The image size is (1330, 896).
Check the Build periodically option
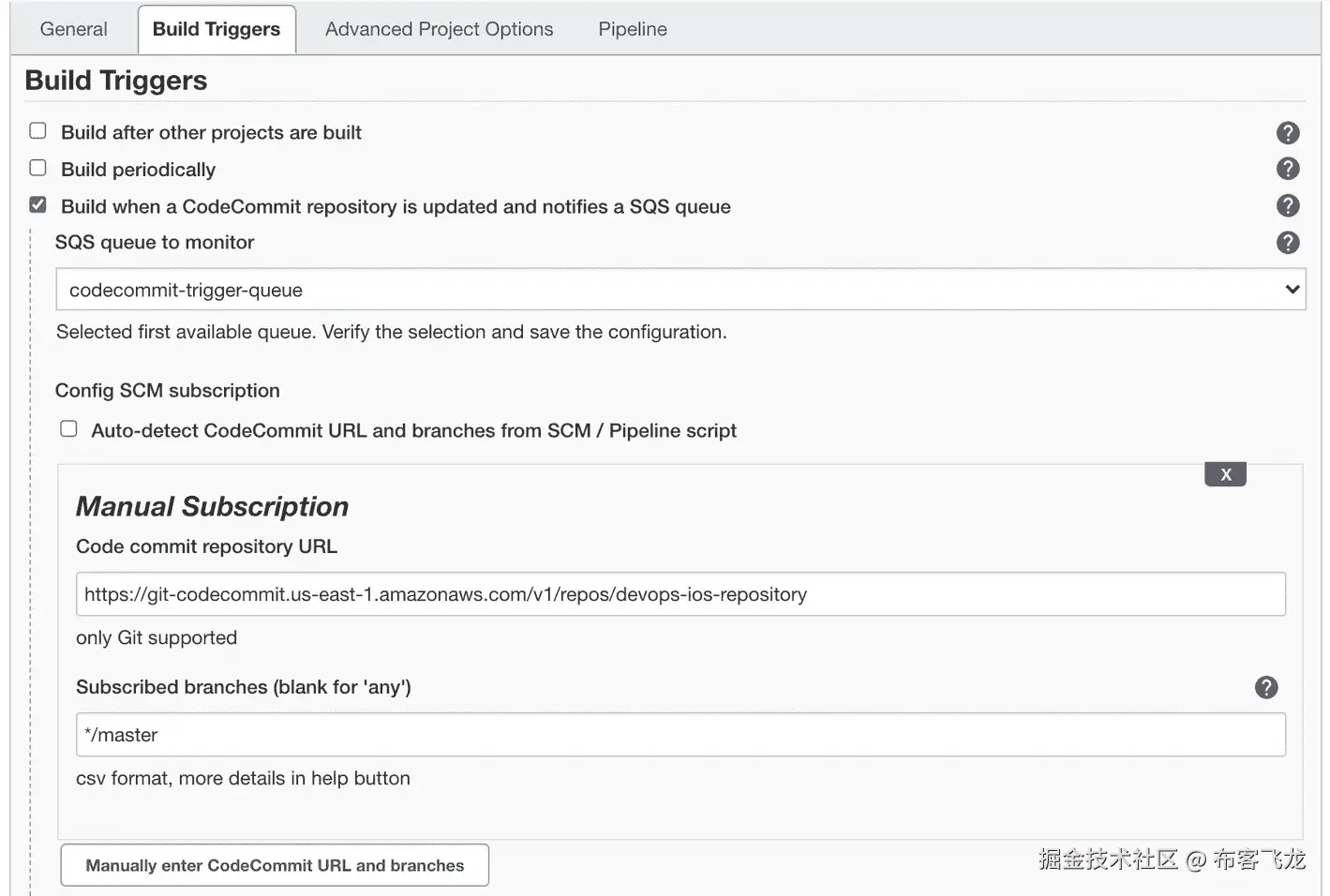point(38,168)
